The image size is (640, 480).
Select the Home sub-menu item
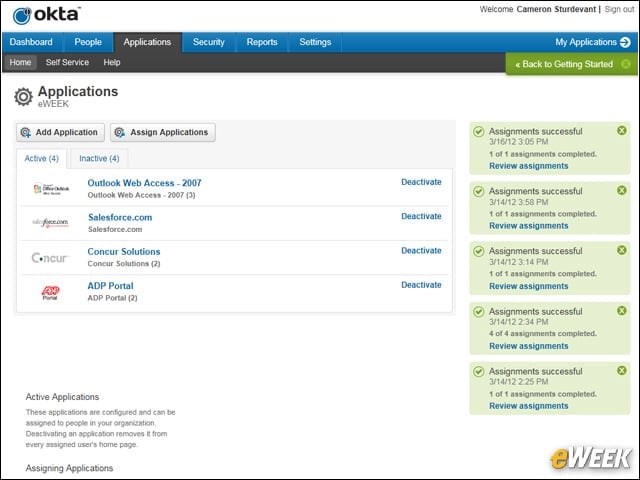20,62
